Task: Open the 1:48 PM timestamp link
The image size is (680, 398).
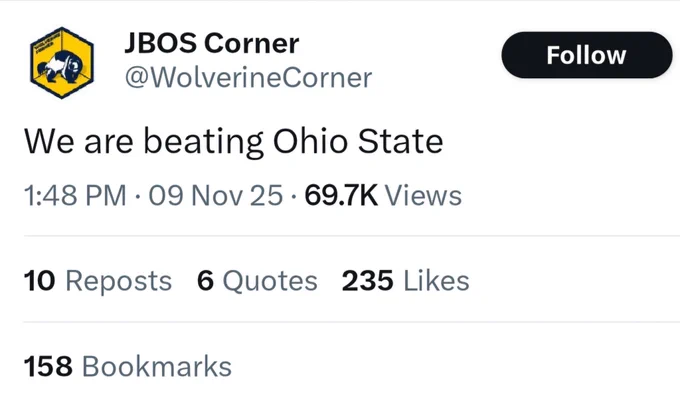Action: click(75, 195)
